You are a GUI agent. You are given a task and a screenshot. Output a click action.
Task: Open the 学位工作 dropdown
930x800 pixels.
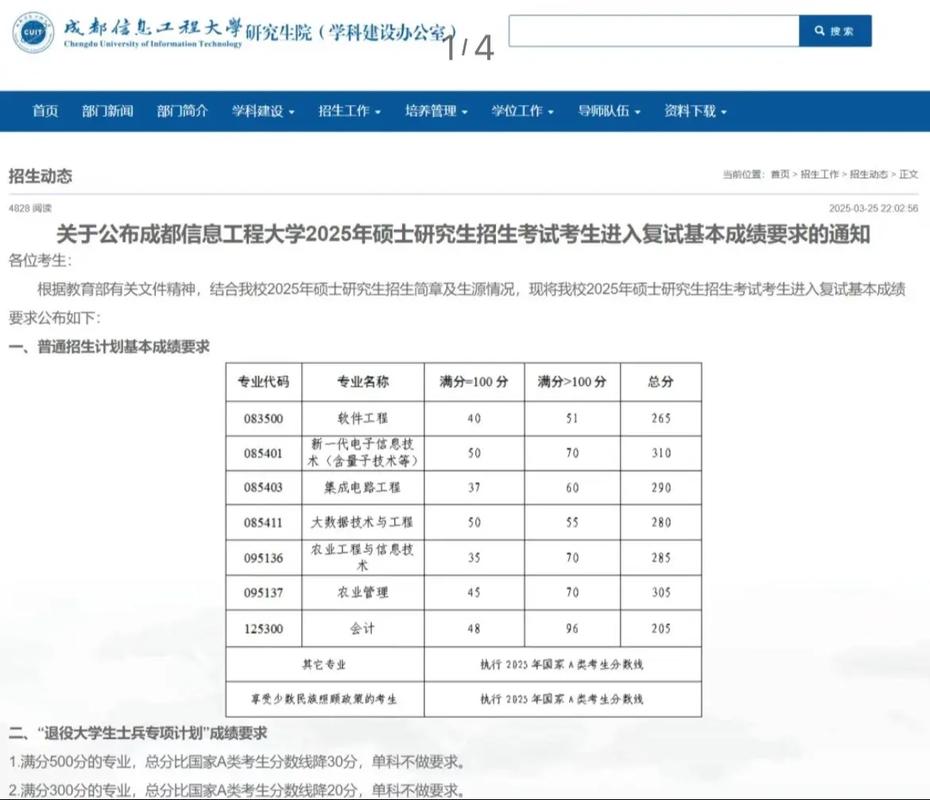pos(519,113)
